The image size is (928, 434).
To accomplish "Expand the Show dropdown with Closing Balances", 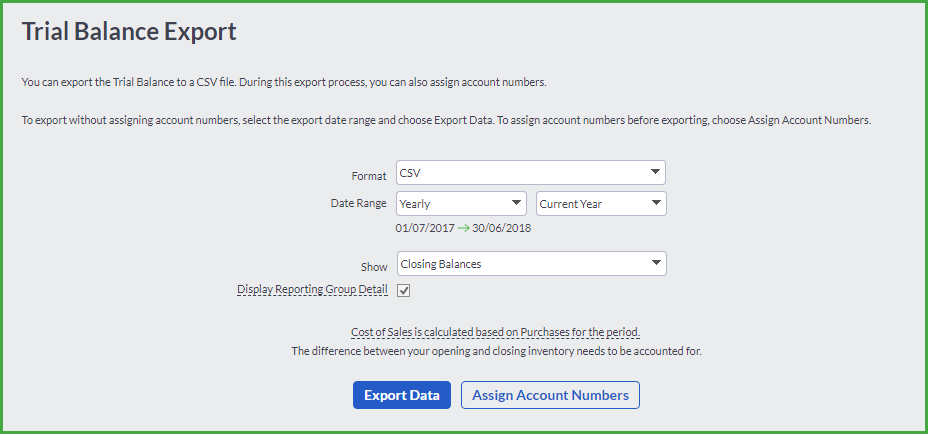I will point(531,264).
